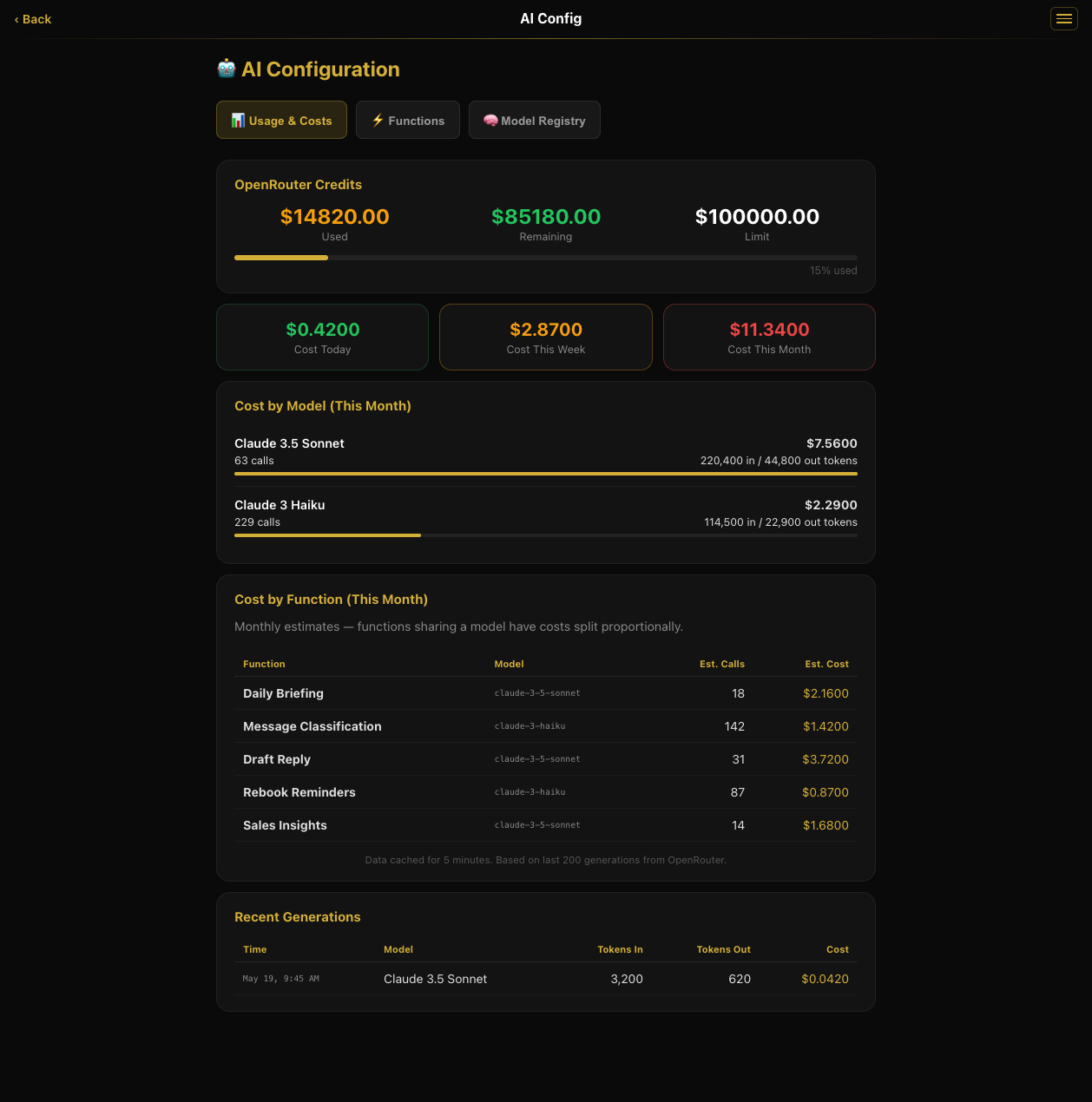This screenshot has height=1102, width=1092.
Task: Go back using the Back link
Action: click(33, 19)
